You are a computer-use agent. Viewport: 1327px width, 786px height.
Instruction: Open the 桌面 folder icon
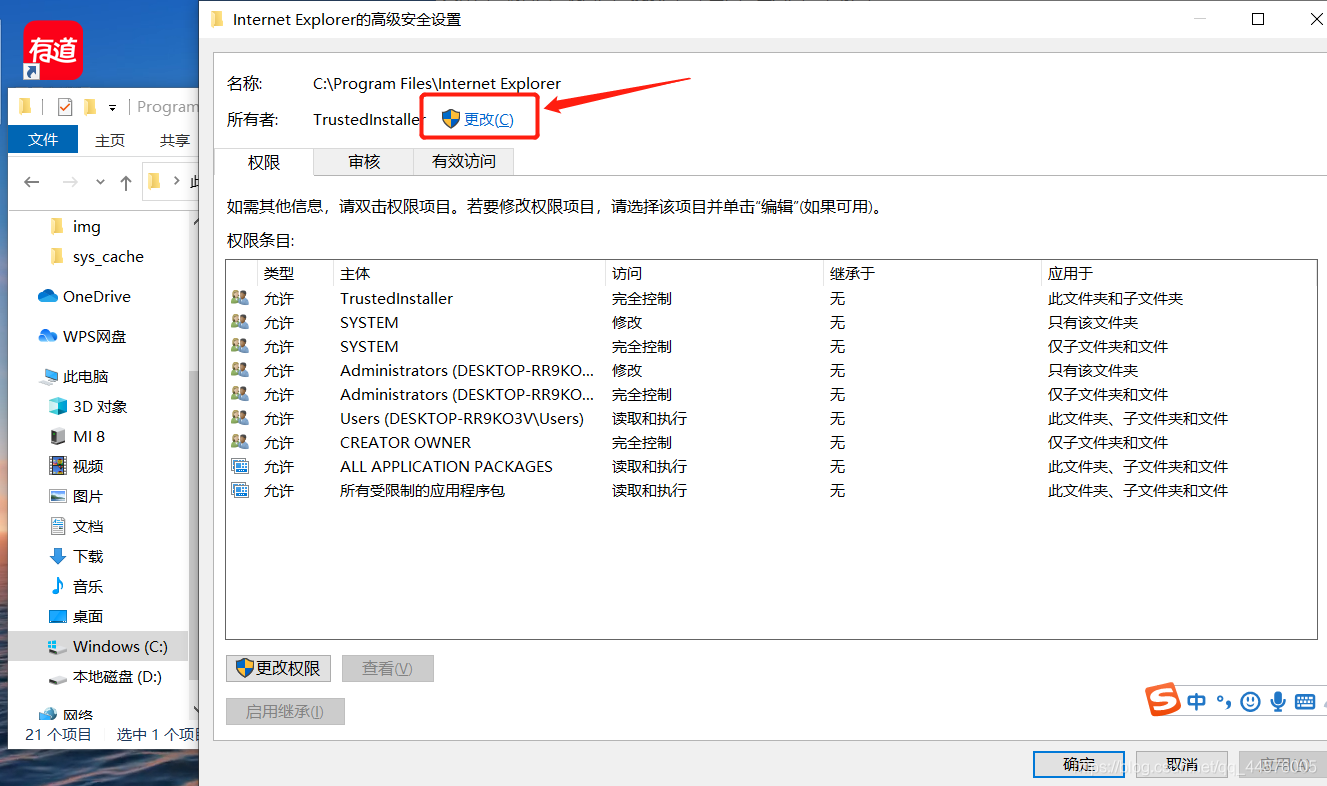[58, 616]
